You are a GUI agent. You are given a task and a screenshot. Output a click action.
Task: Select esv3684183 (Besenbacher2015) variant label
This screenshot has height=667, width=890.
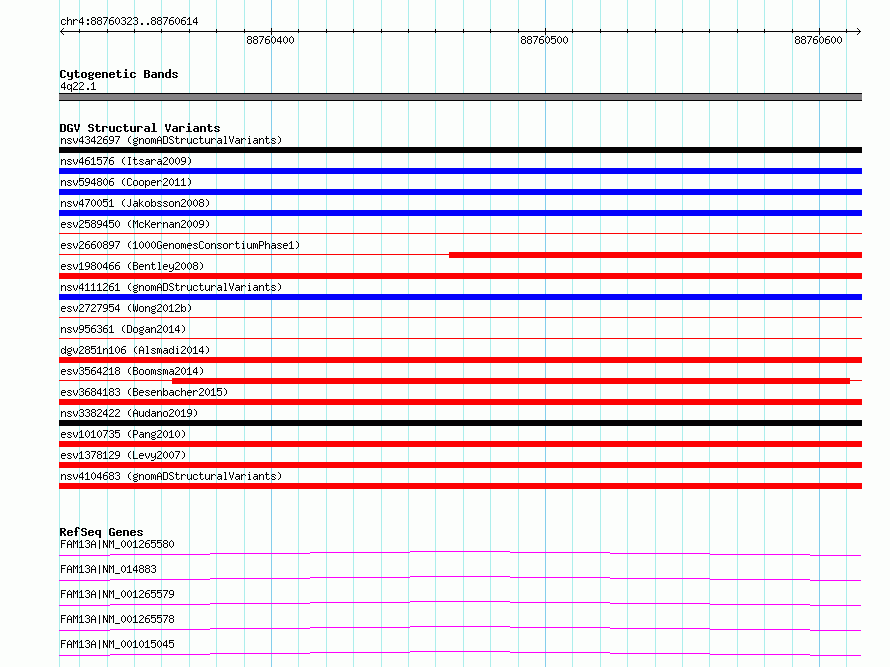144,392
